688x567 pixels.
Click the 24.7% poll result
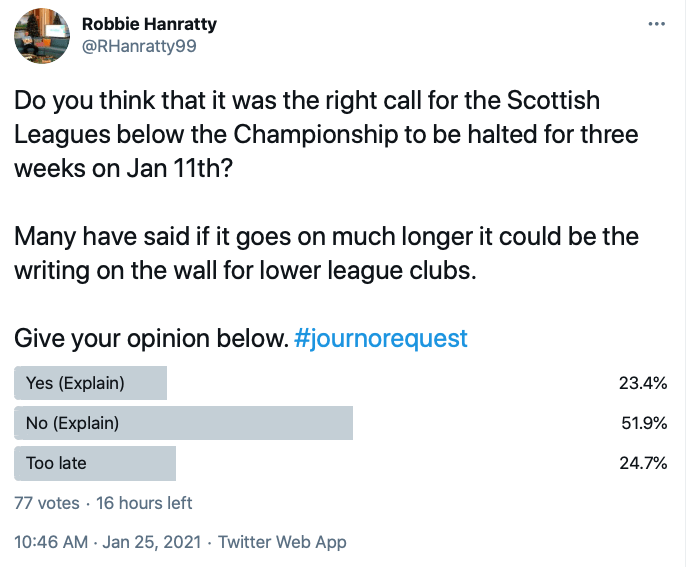coord(644,463)
